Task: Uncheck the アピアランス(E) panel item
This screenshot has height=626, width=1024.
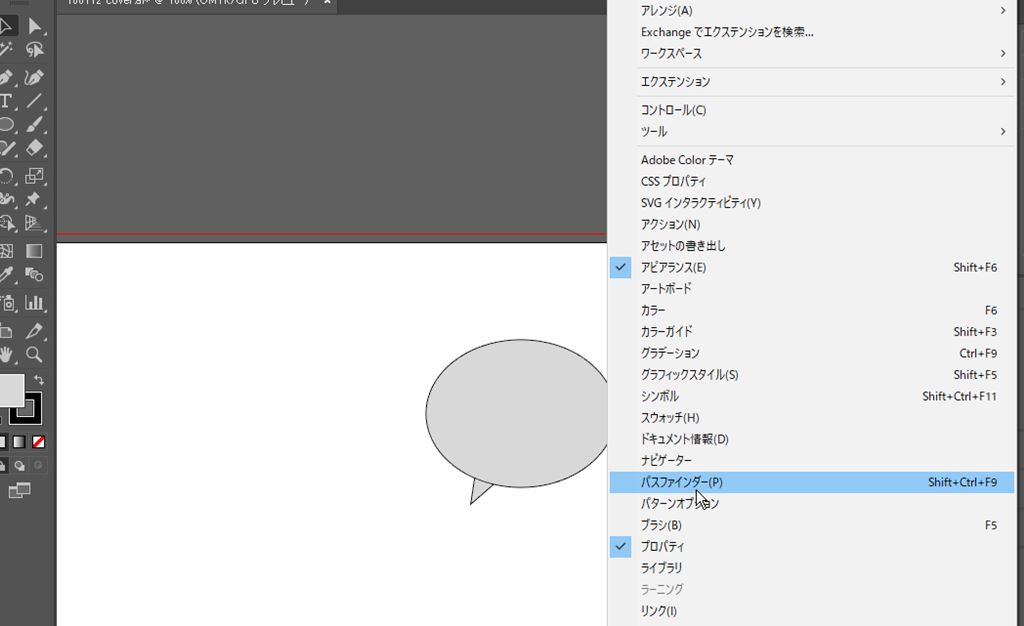Action: [x=672, y=267]
